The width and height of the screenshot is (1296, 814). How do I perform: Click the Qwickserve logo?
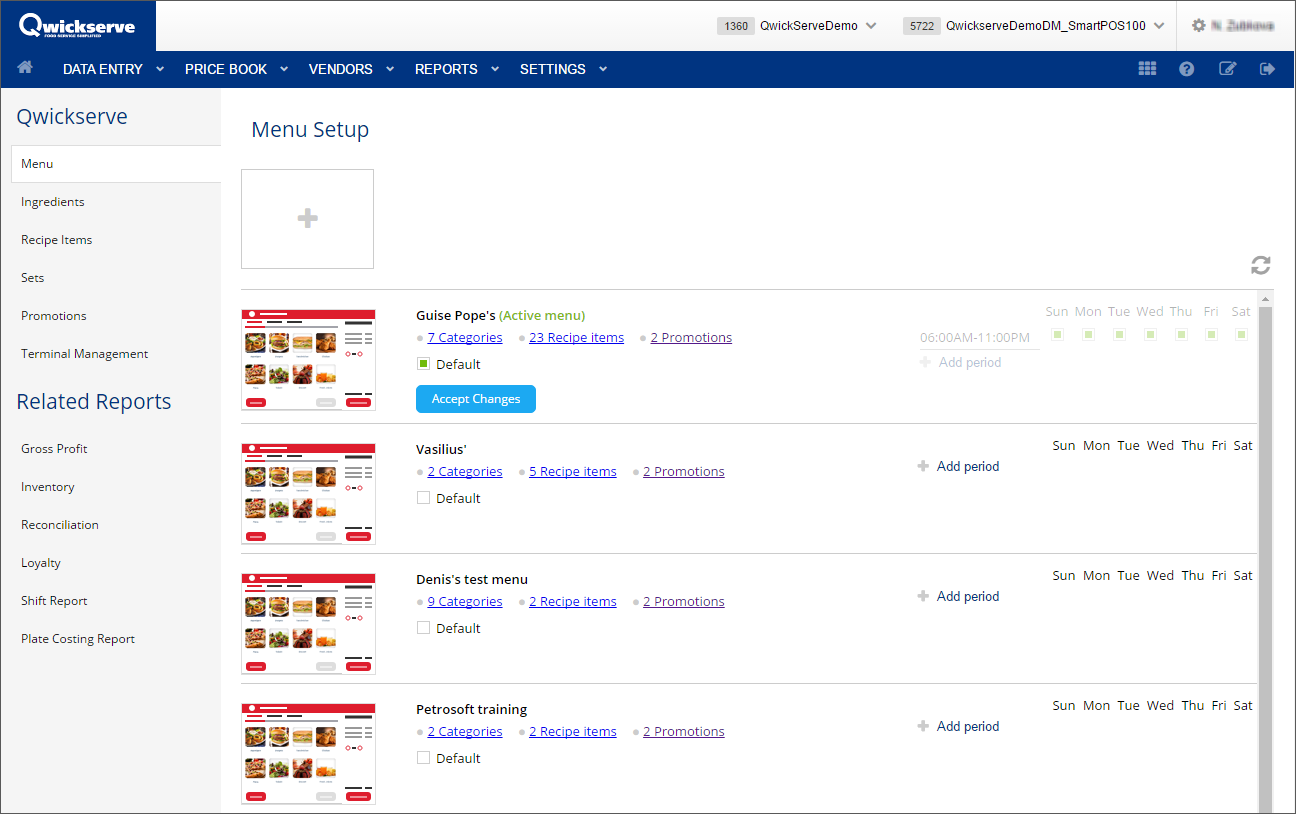coord(77,26)
